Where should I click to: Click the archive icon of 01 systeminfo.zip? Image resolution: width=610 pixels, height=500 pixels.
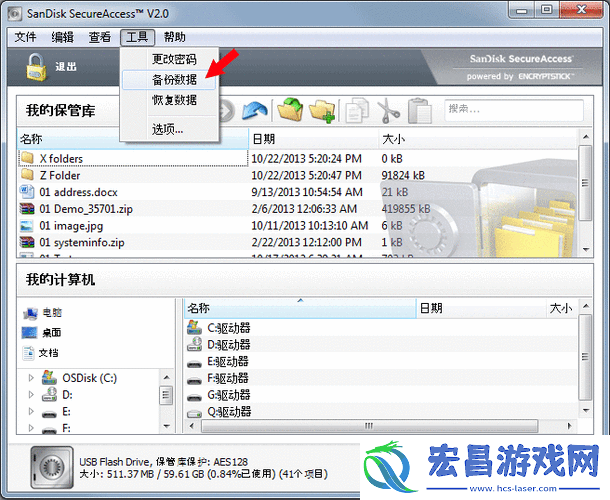[x=27, y=242]
